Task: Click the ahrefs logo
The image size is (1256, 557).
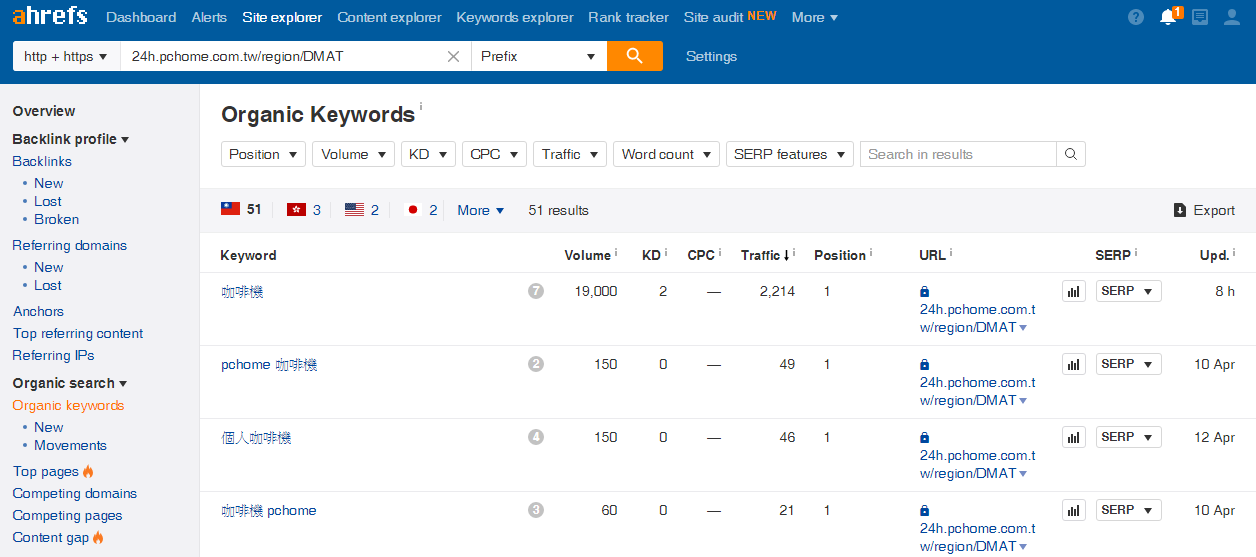Action: click(50, 16)
